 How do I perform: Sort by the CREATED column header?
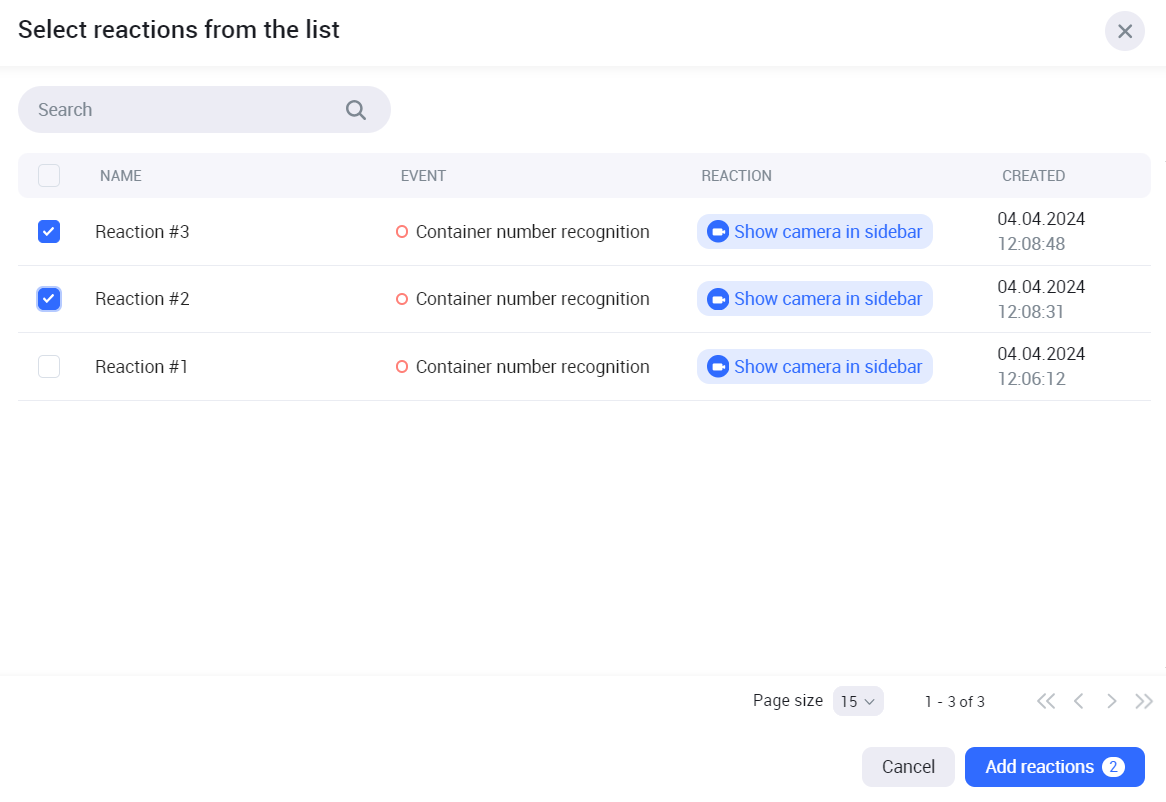click(1033, 176)
